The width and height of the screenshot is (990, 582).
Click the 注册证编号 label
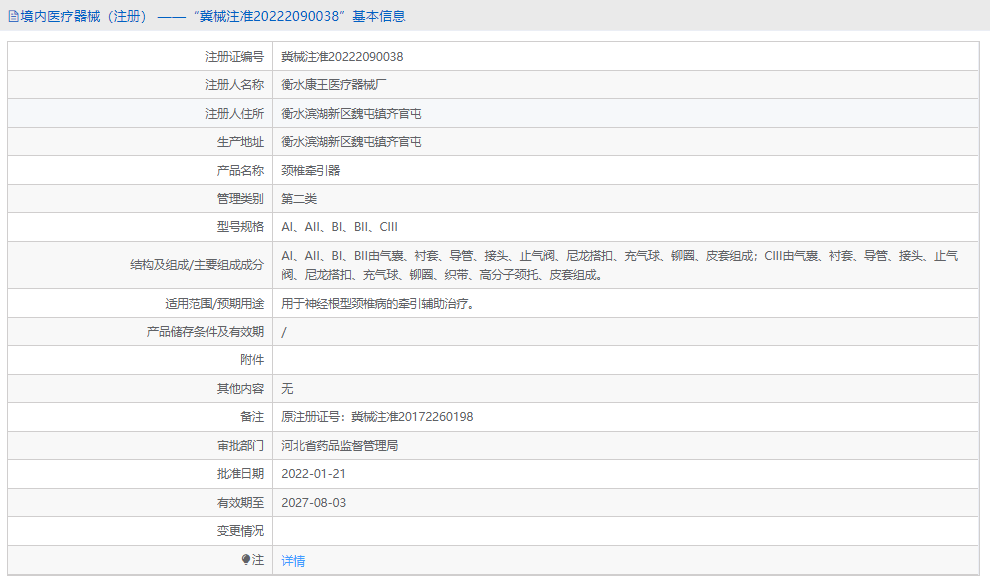pyautogui.click(x=234, y=57)
